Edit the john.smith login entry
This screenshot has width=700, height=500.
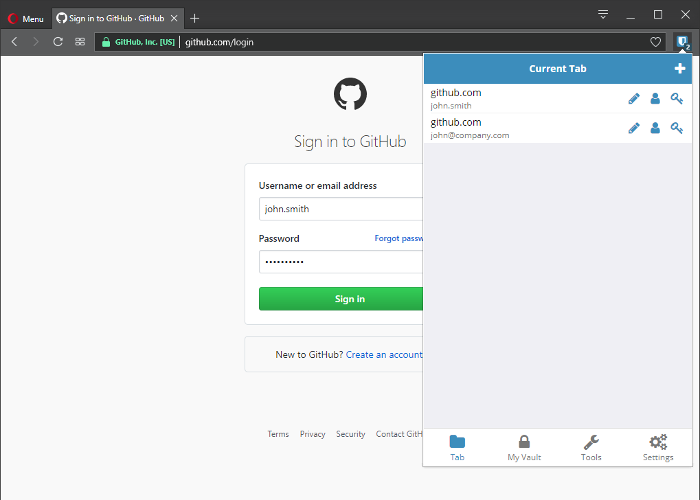pos(633,98)
